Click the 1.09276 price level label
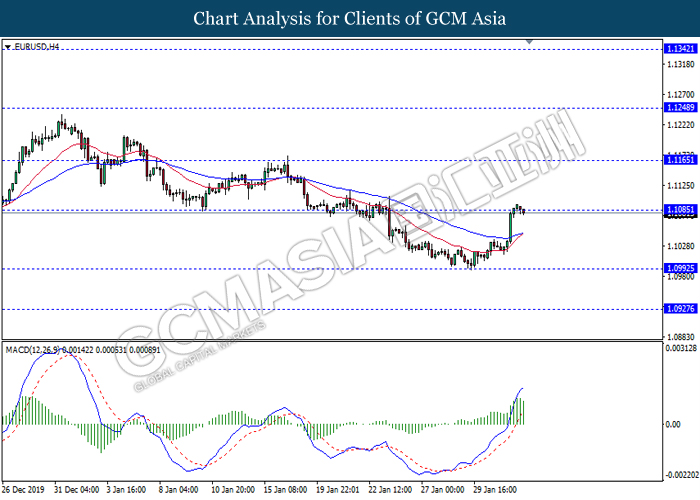Image resolution: width=700 pixels, height=500 pixels. pyautogui.click(x=680, y=309)
